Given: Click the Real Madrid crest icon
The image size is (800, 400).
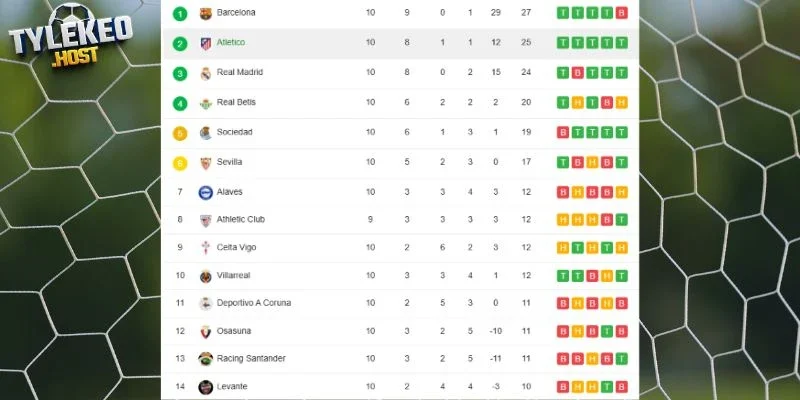Looking at the screenshot, I should pyautogui.click(x=206, y=73).
